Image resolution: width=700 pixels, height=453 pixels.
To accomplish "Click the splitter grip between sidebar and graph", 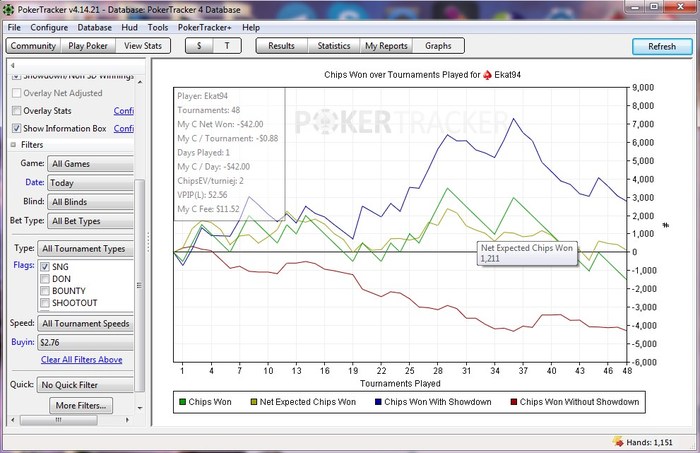I will (149, 243).
